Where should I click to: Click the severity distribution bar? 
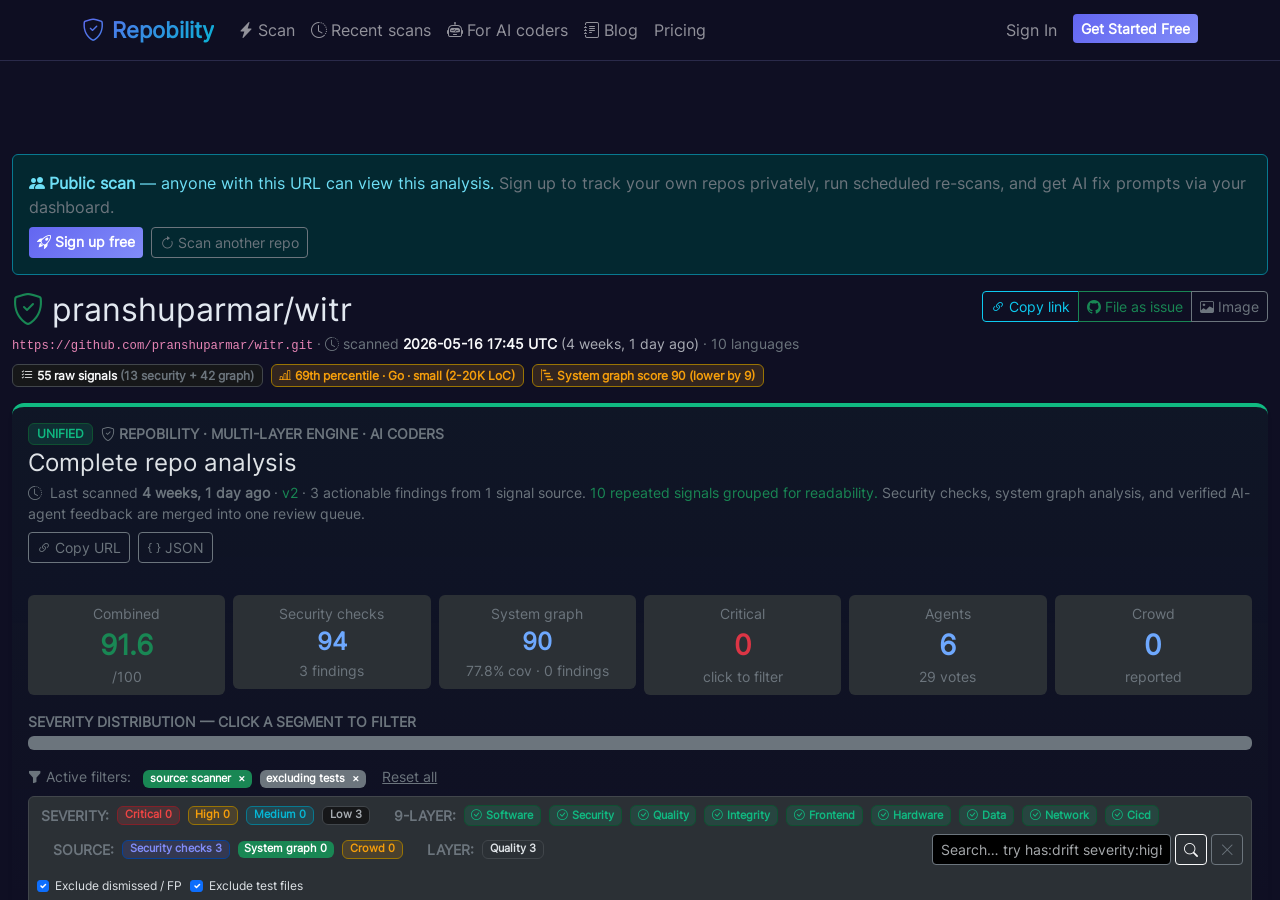pos(640,743)
